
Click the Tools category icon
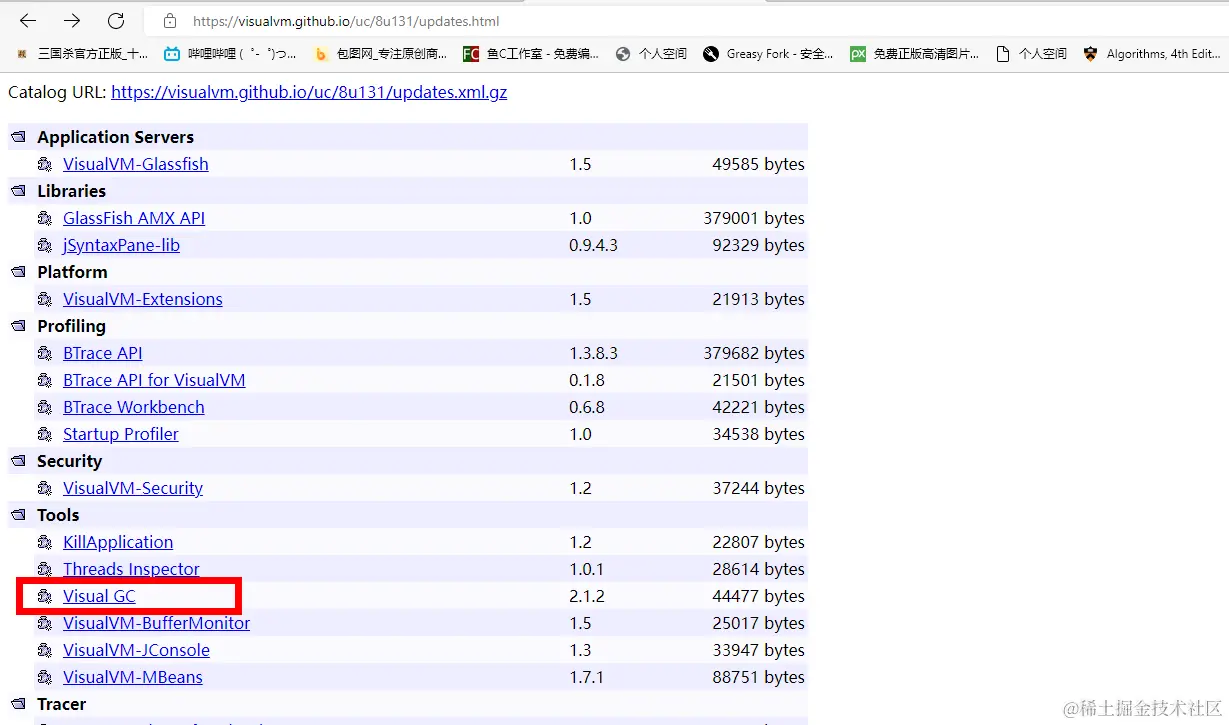19,515
